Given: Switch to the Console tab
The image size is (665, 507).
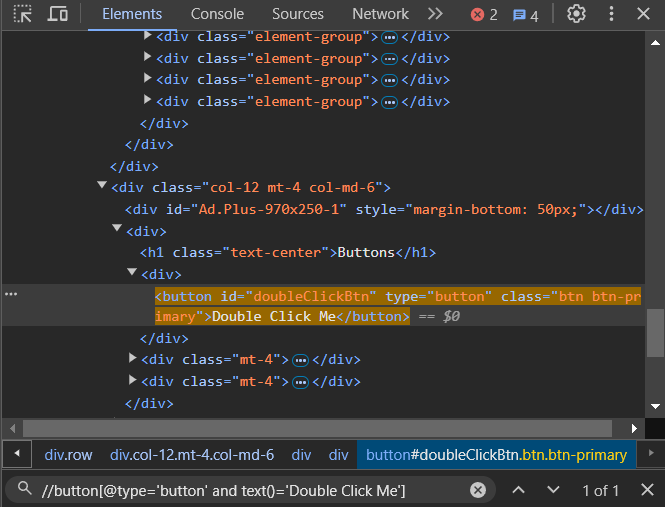Looking at the screenshot, I should (217, 14).
